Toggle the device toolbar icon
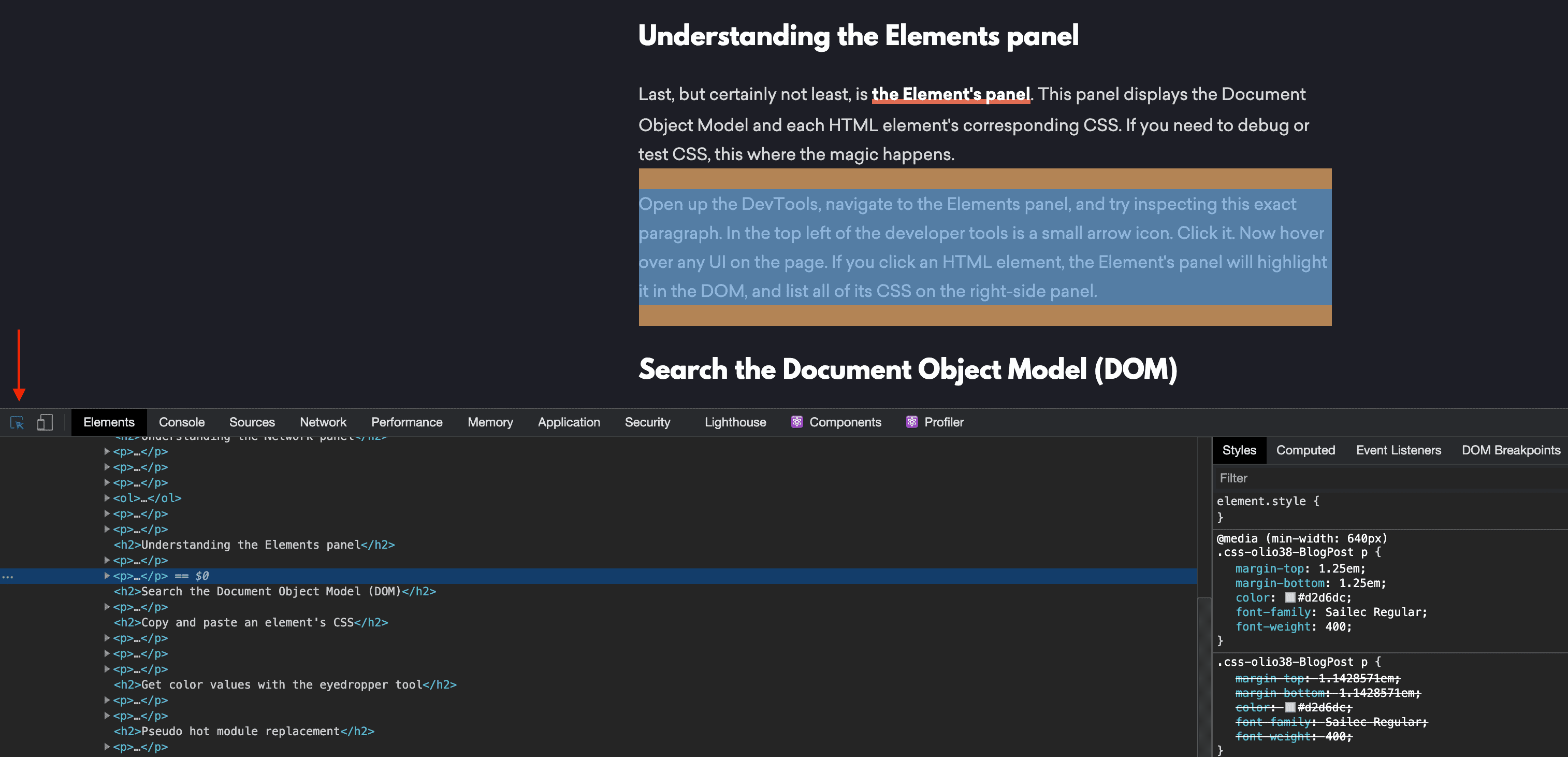This screenshot has height=757, width=1568. pos(45,422)
